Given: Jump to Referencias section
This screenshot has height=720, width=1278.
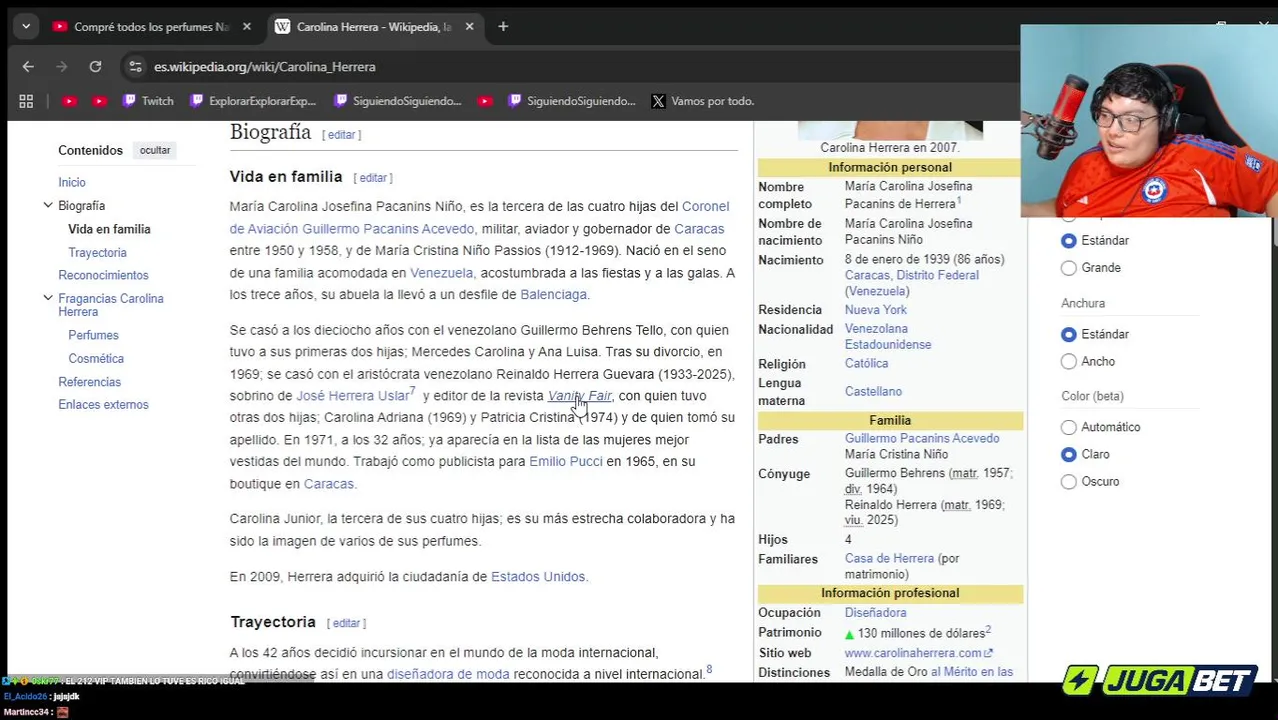Looking at the screenshot, I should coord(89,382).
